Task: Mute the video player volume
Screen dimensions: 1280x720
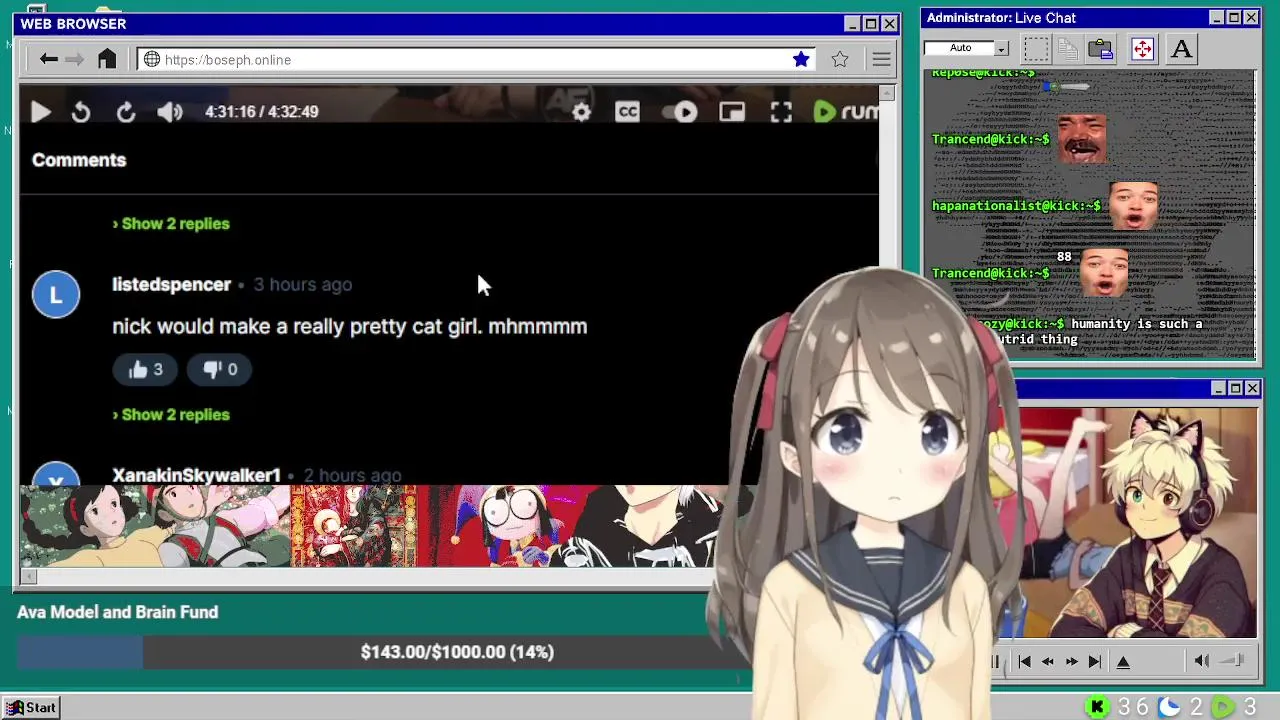Action: point(170,112)
